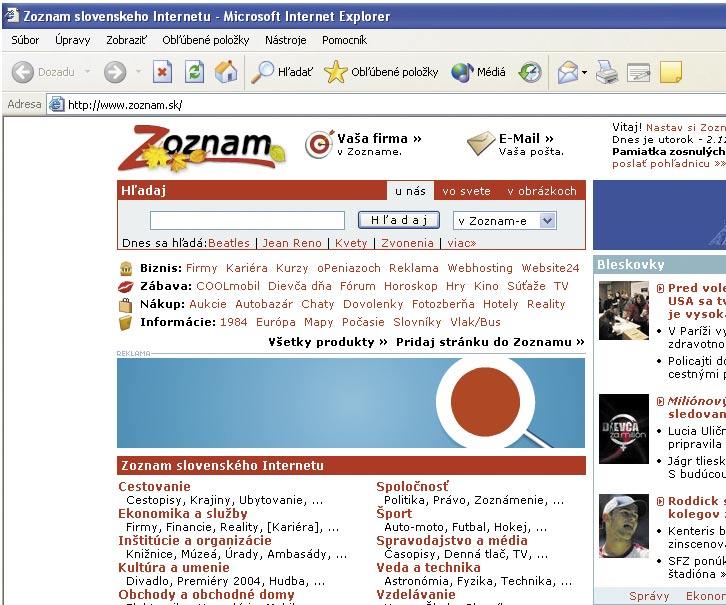Click the Hľadaj search button
Screen dimensions: 726x605
point(399,220)
